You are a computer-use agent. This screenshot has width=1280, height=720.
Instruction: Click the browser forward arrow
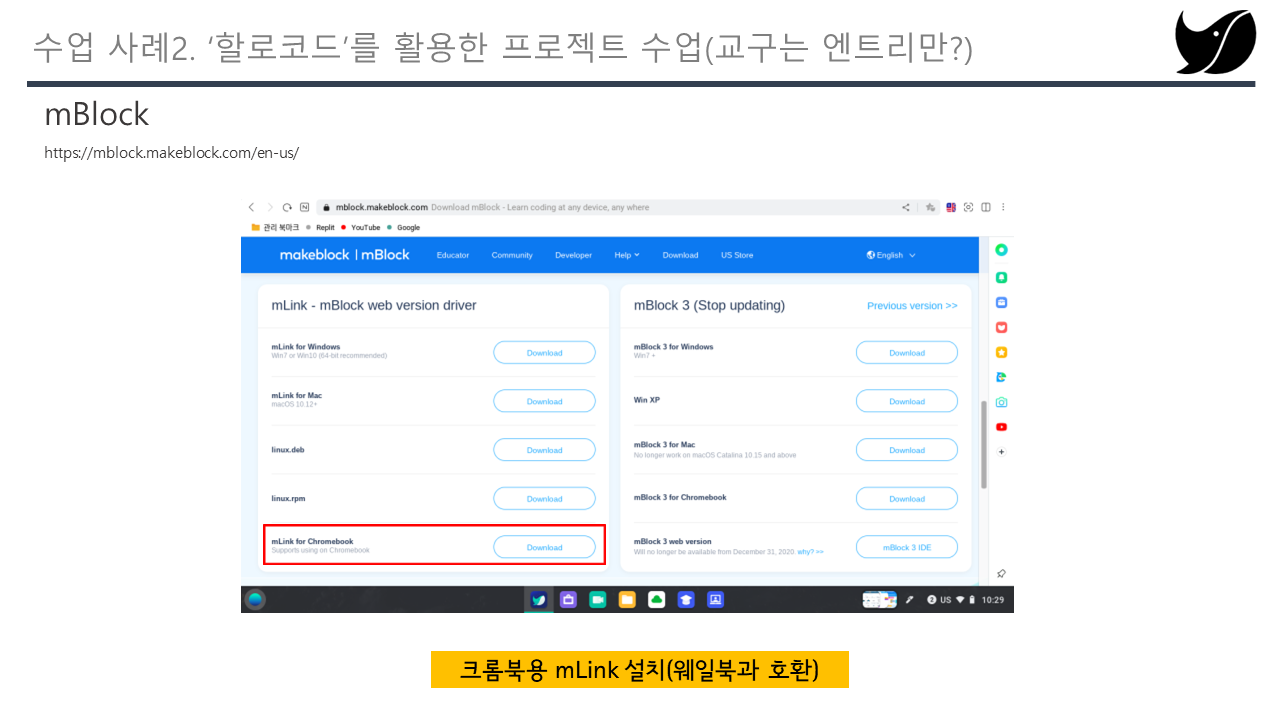pos(269,207)
